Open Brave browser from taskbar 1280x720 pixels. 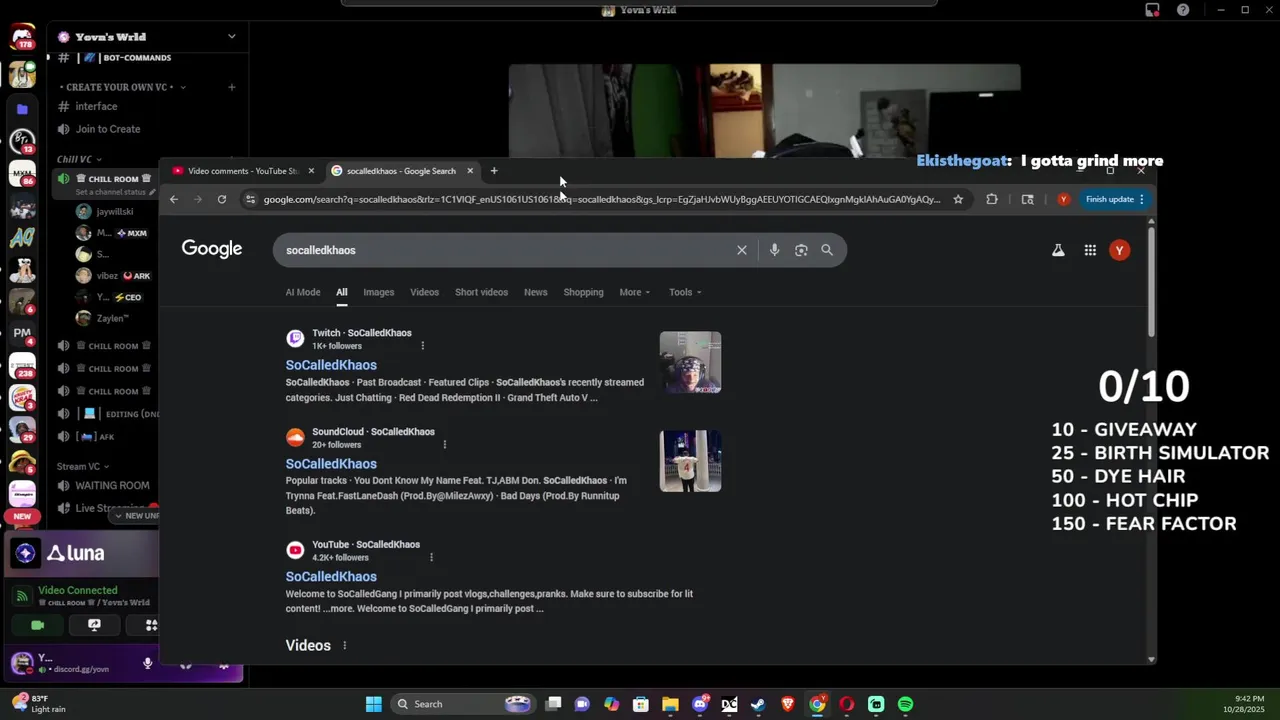788,704
